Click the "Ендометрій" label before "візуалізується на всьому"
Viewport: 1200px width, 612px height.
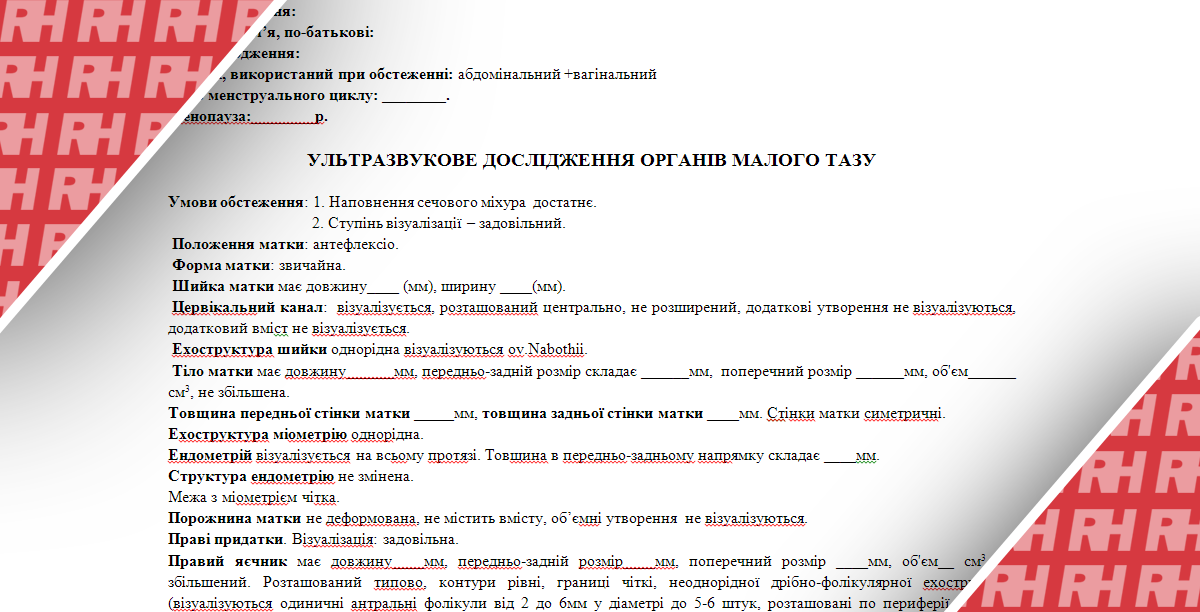click(210, 456)
